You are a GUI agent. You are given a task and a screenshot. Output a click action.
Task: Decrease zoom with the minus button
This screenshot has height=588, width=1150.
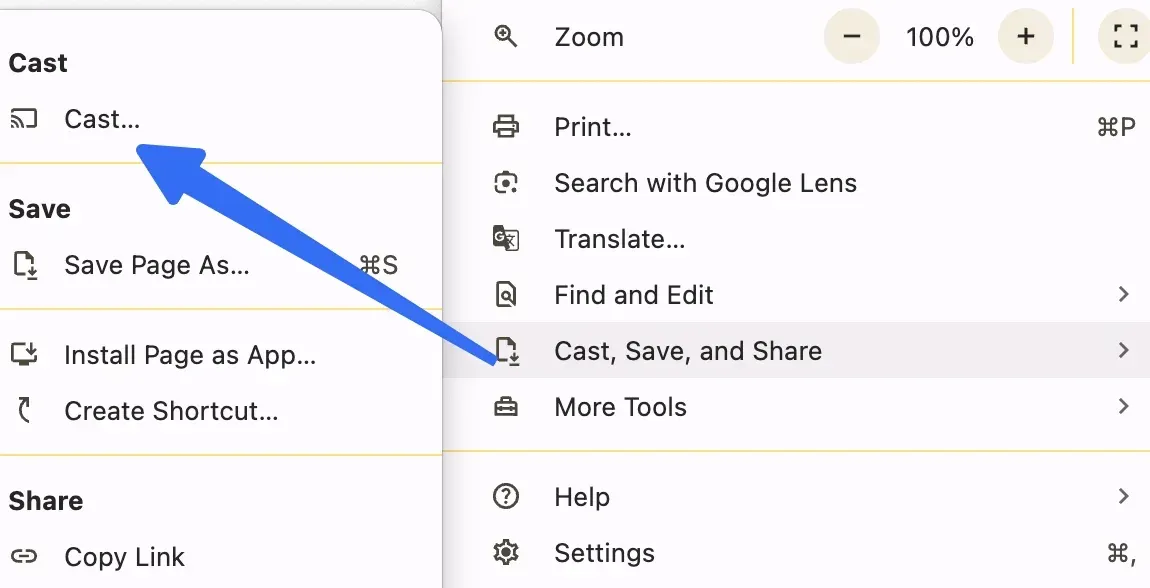pyautogui.click(x=851, y=36)
